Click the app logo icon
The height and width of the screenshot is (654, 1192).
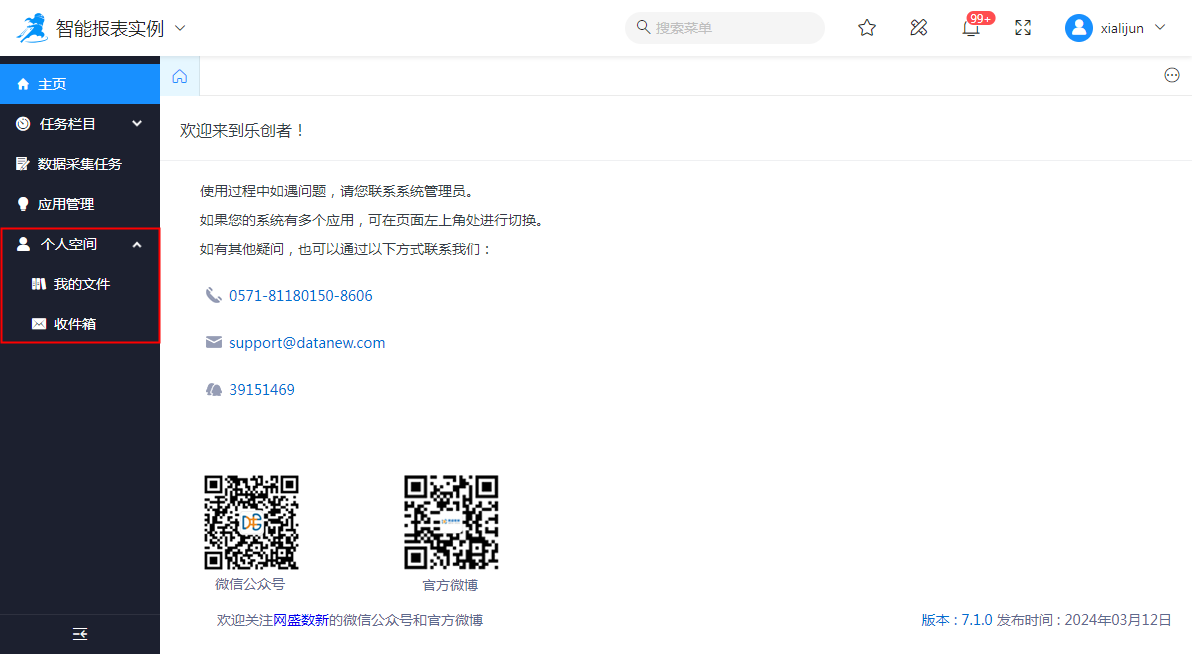coord(32,28)
